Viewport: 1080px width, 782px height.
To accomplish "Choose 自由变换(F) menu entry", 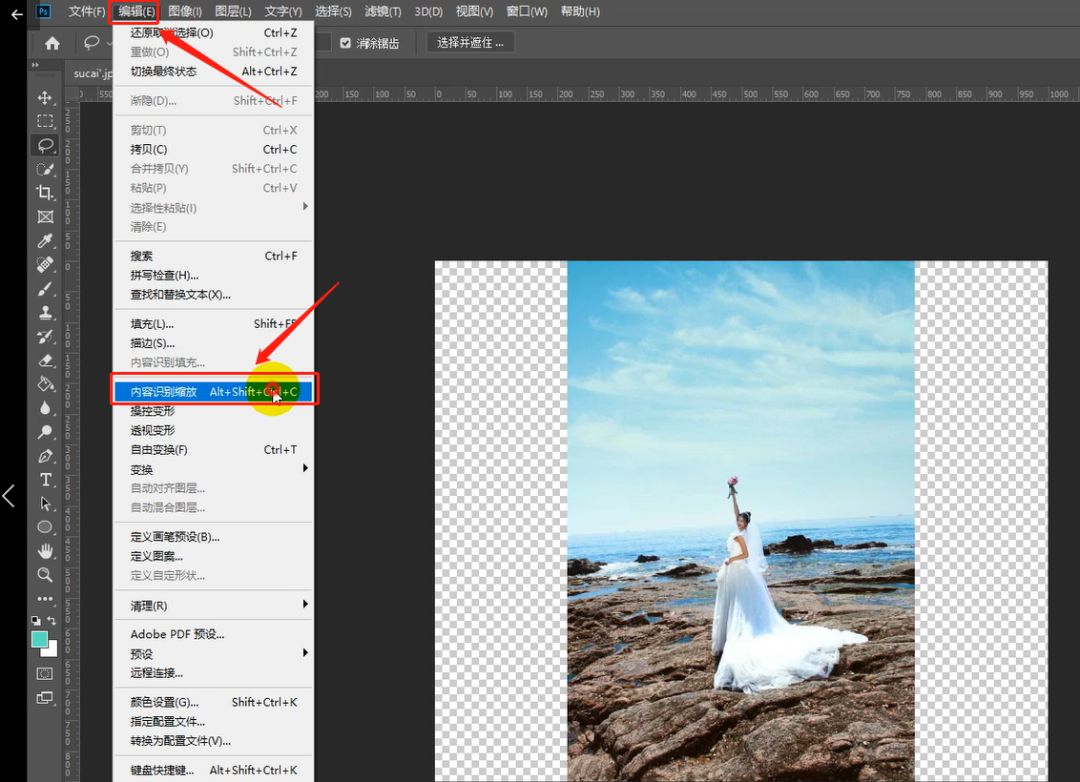I will point(214,449).
